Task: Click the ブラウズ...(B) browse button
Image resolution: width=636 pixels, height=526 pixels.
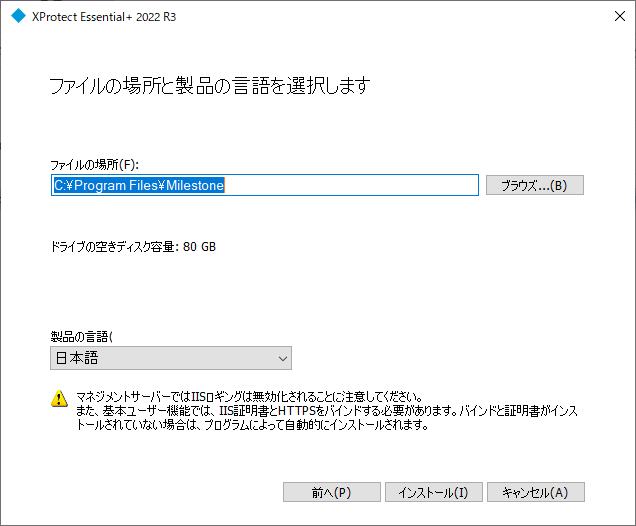Action: (534, 185)
